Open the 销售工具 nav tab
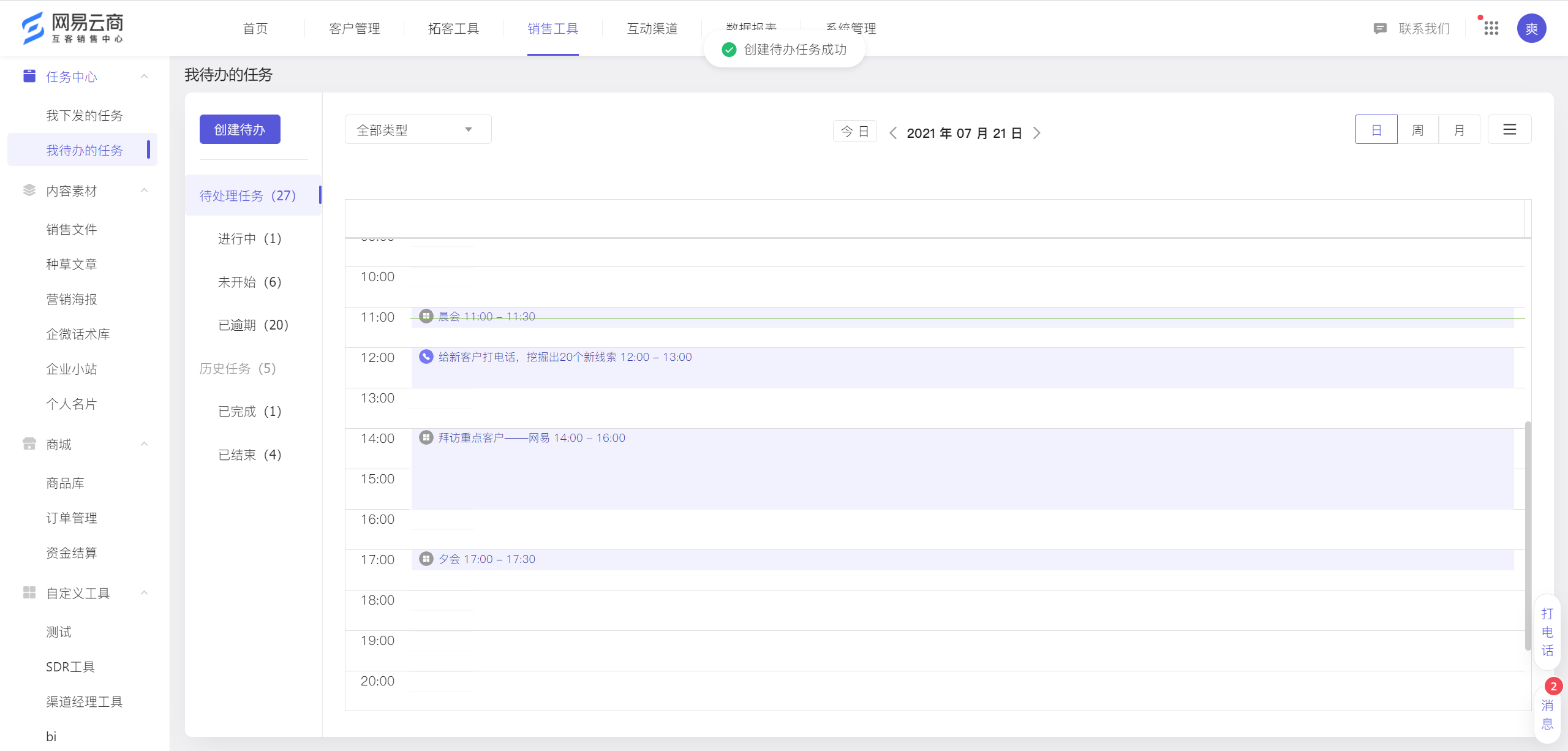Screen dimensions: 1568x751 (553, 28)
